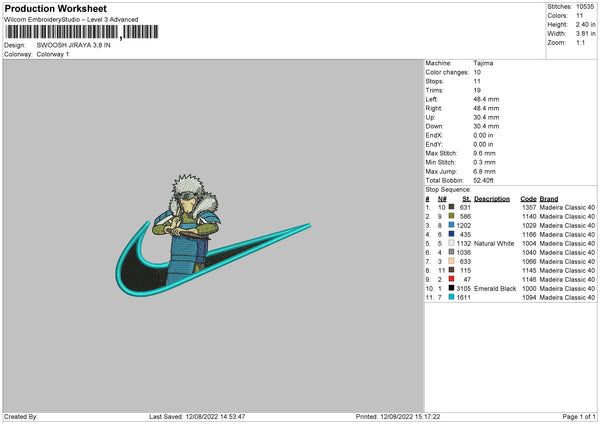Click the Machine value 'Tajima'

point(483,63)
